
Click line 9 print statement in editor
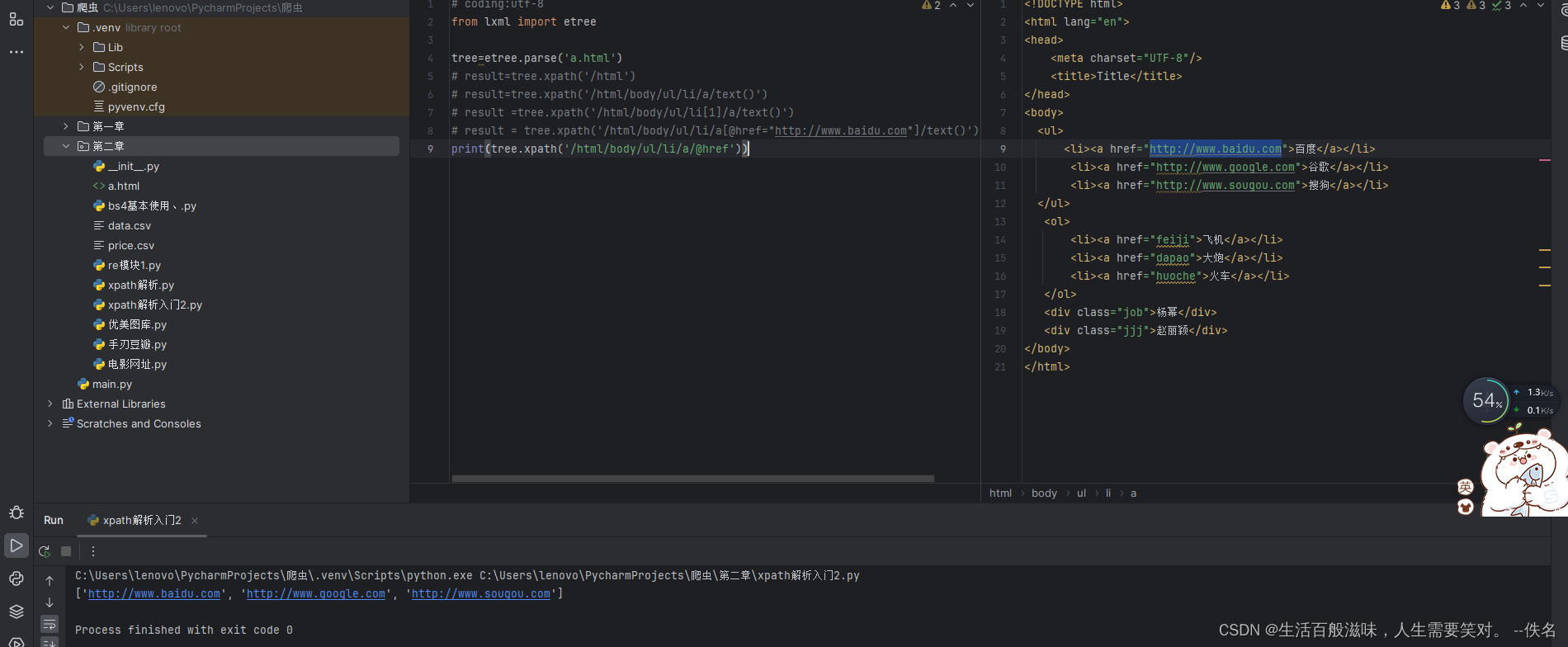[x=600, y=149]
